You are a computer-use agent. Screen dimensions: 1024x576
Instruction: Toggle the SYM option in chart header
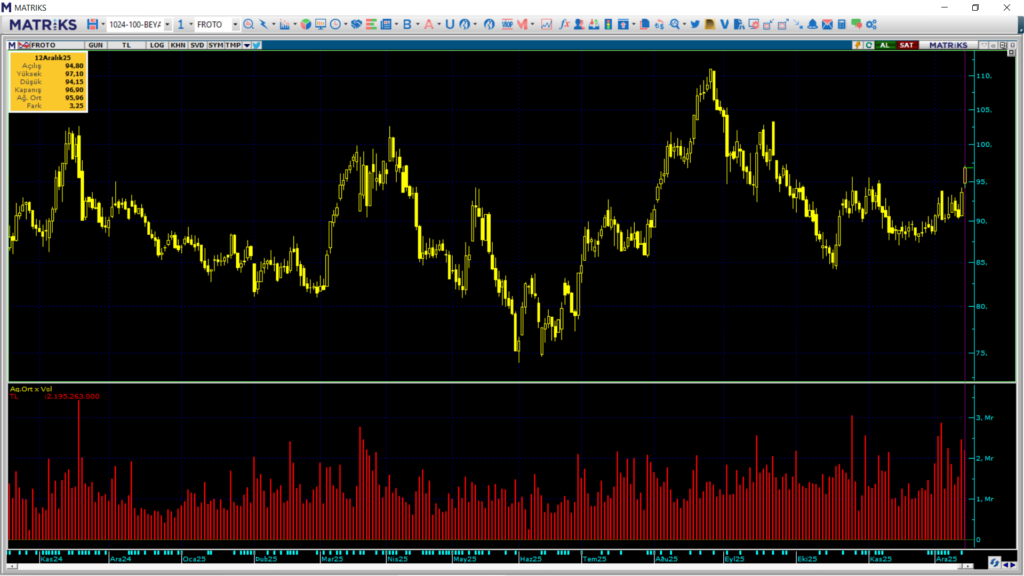coord(215,45)
